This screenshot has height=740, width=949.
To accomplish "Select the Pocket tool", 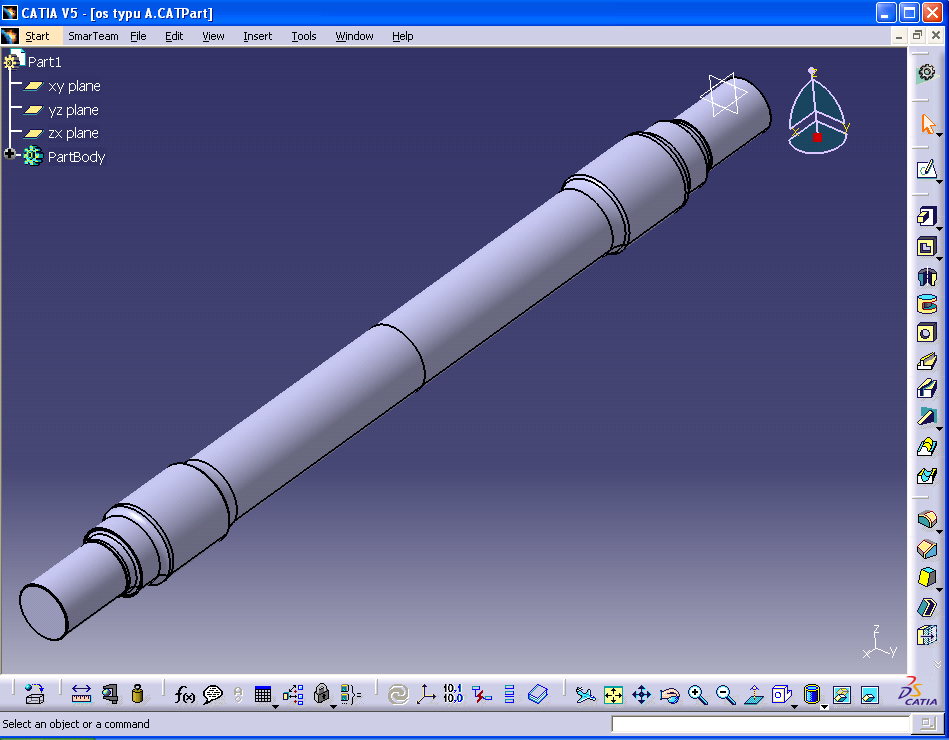I will [x=927, y=247].
